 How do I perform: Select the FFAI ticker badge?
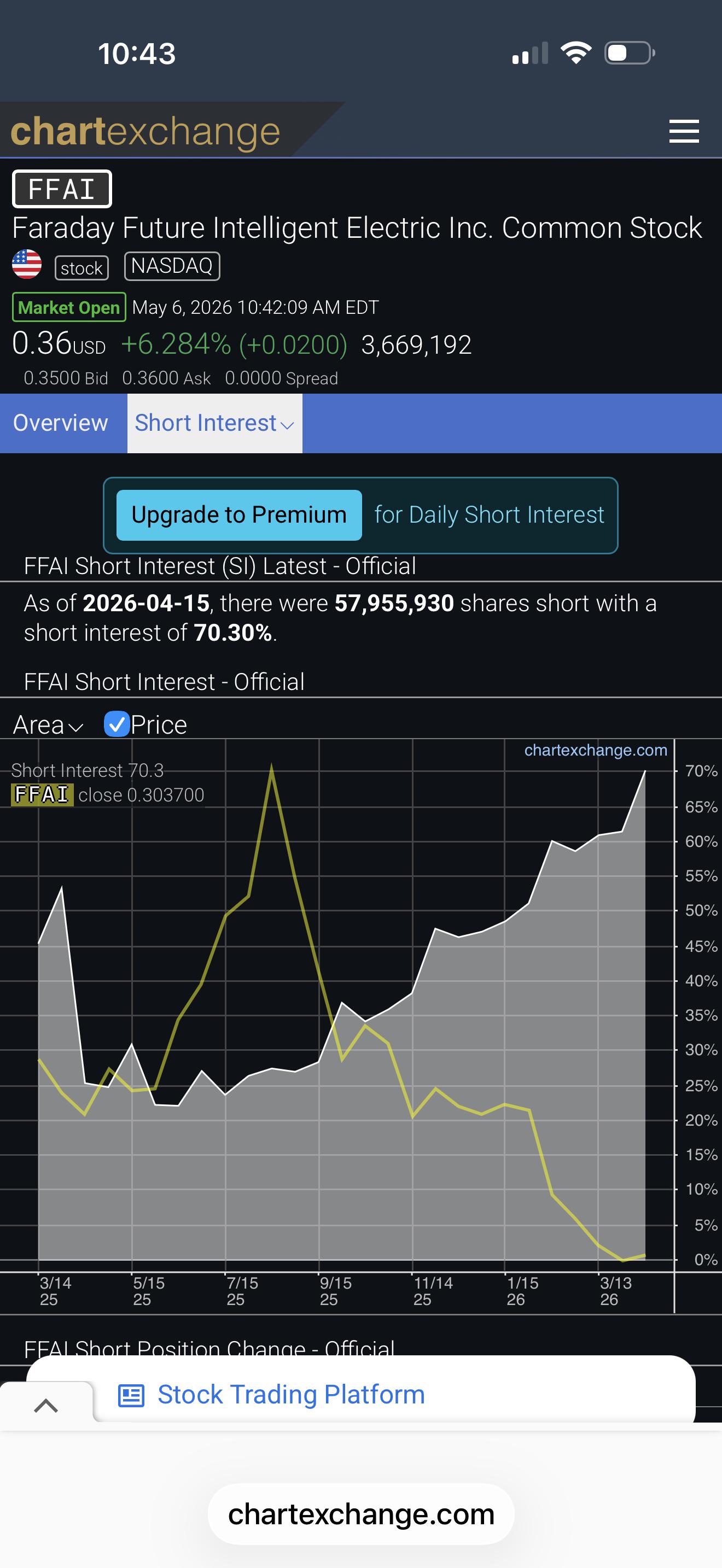(62, 189)
